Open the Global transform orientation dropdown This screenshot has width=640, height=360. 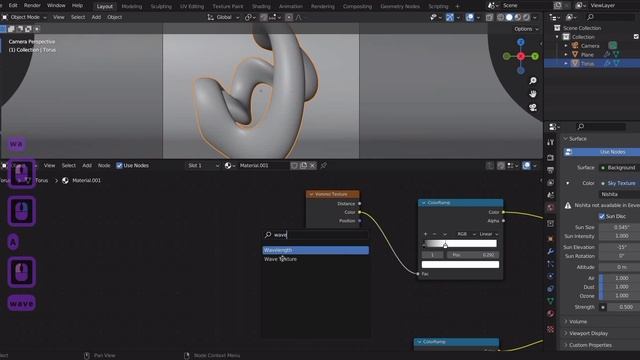[223, 18]
